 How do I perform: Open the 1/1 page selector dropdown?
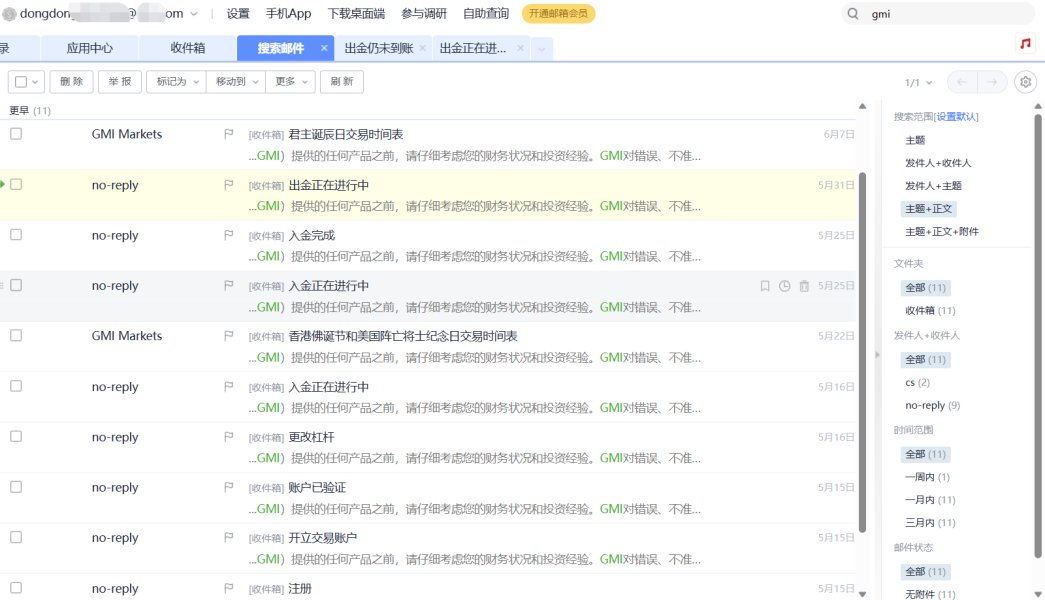919,82
